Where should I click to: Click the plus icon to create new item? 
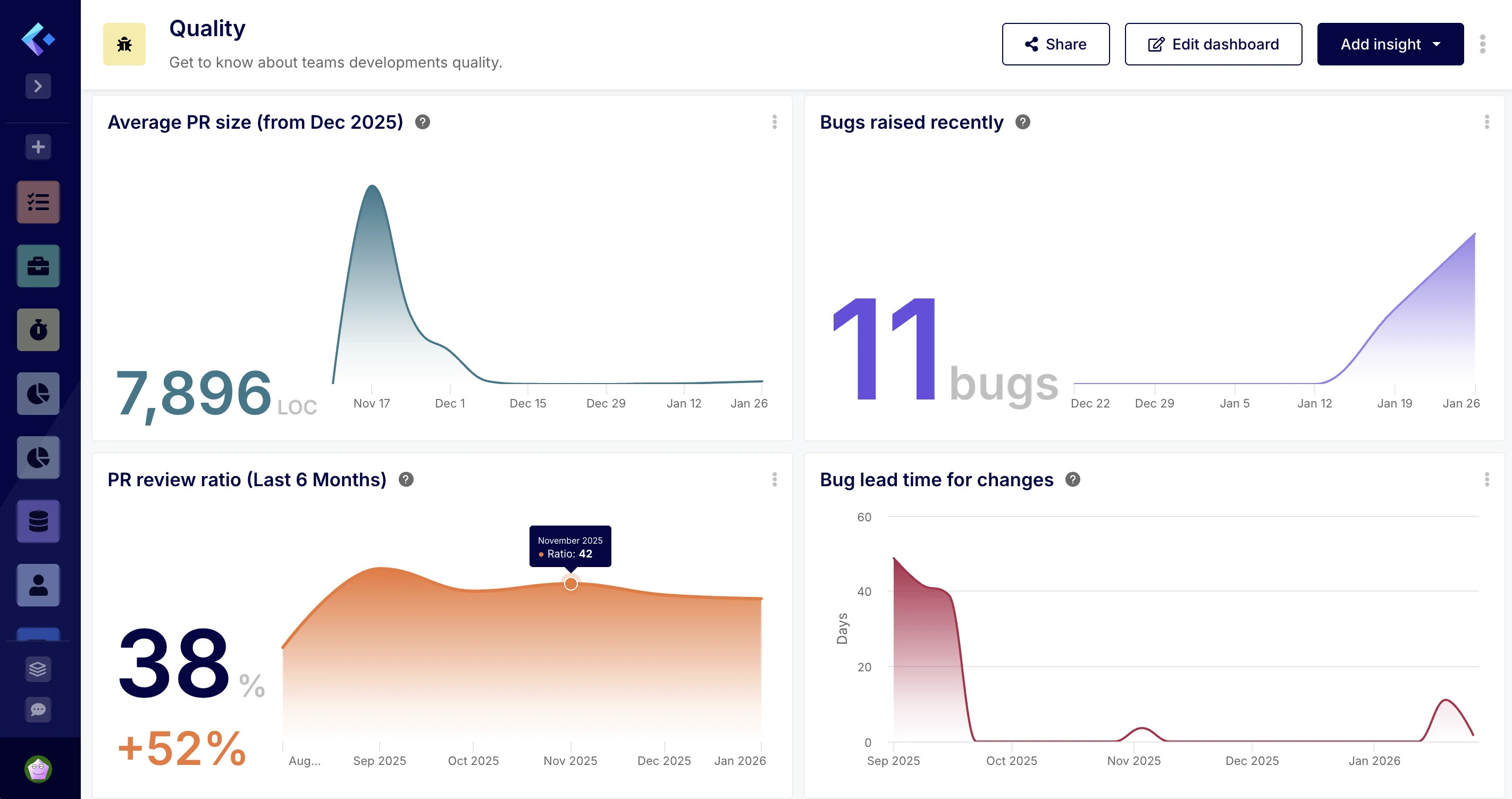point(38,146)
